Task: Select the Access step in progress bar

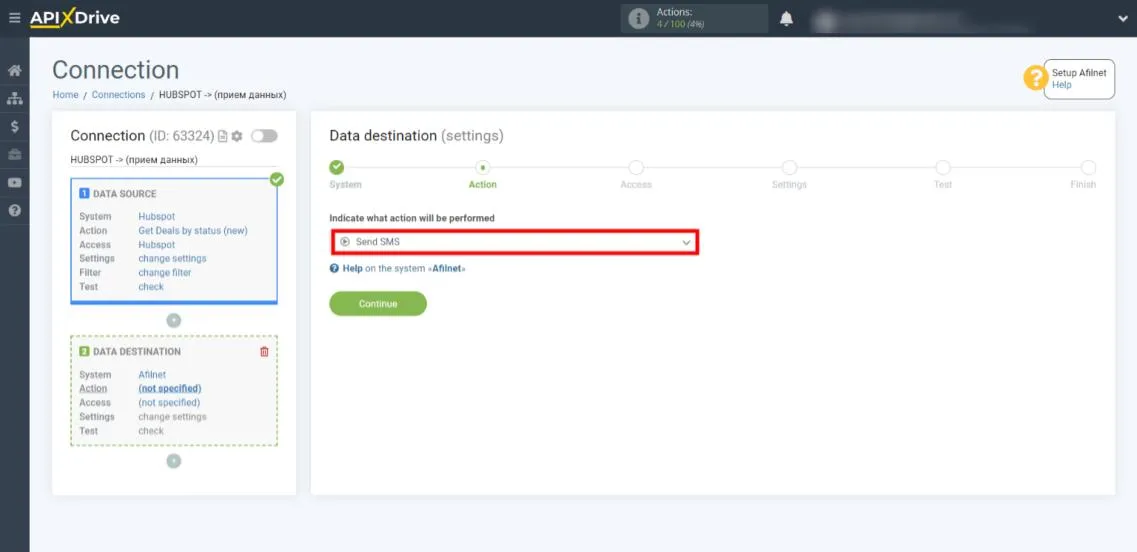Action: point(636,167)
